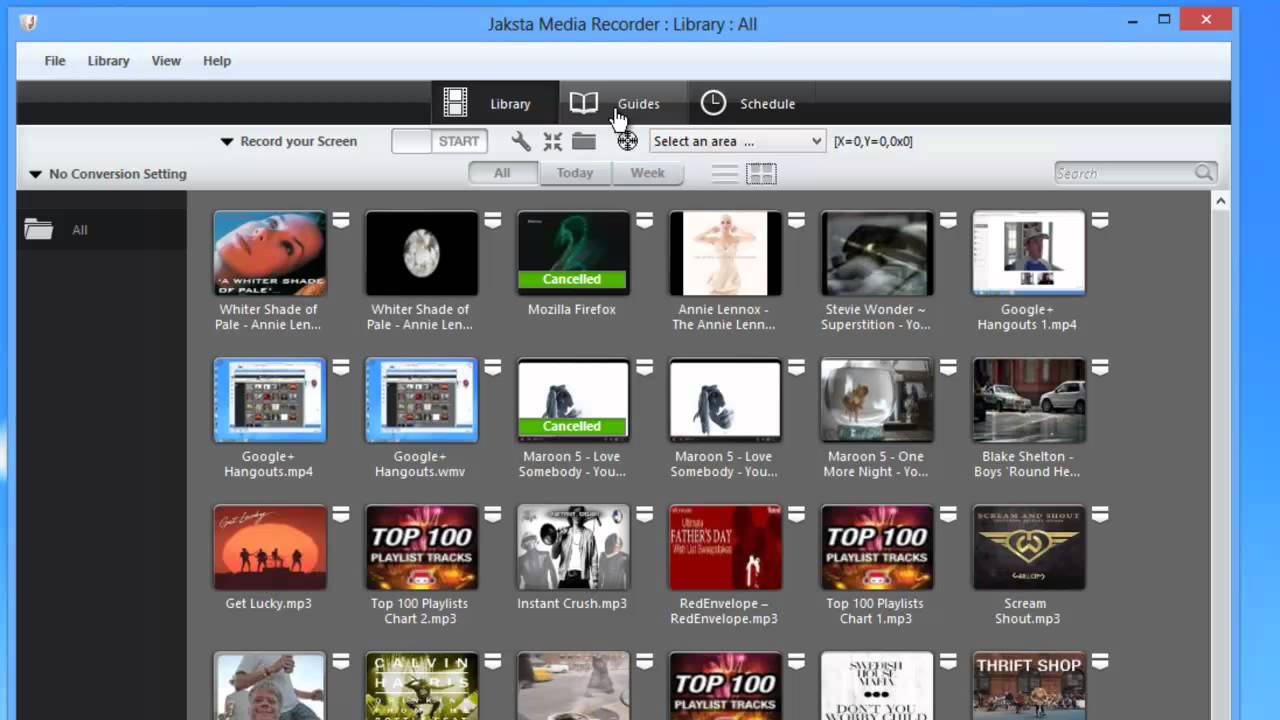Click the Schedule clock icon

pyautogui.click(x=713, y=102)
